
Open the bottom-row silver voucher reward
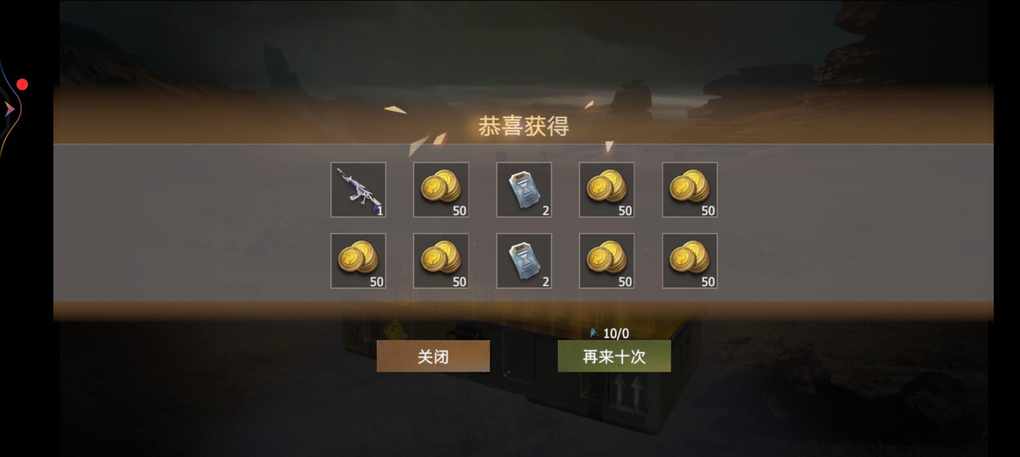point(524,261)
